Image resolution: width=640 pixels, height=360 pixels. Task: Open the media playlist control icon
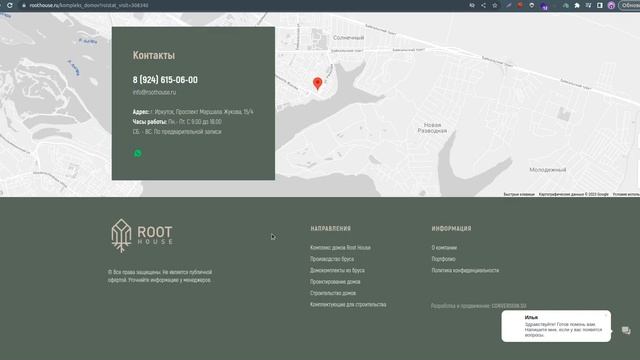(x=588, y=5)
